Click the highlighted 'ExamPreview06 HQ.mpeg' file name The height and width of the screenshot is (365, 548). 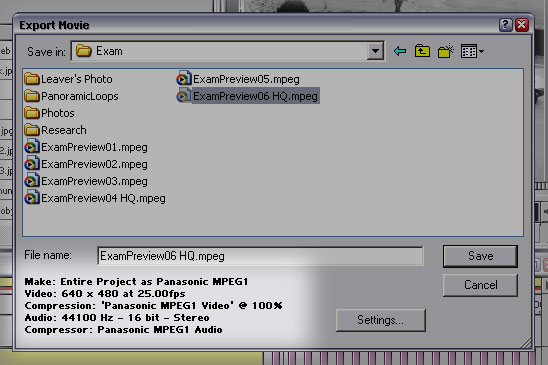pyautogui.click(x=256, y=96)
